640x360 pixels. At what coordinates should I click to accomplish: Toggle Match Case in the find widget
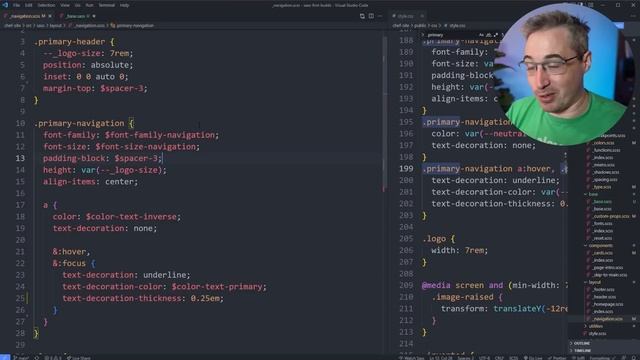[481, 35]
